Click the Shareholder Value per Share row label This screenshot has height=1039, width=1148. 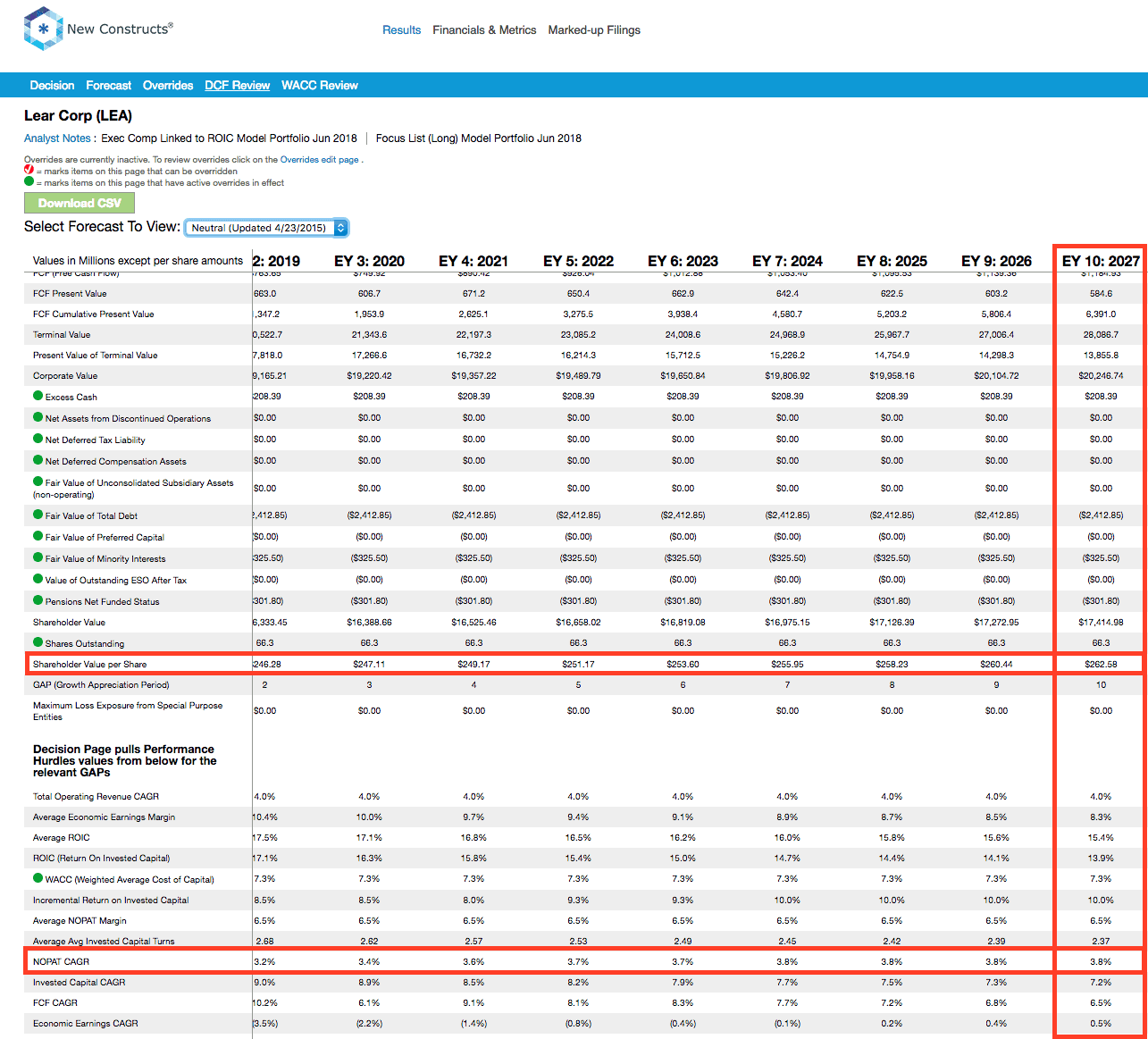pyautogui.click(x=89, y=665)
